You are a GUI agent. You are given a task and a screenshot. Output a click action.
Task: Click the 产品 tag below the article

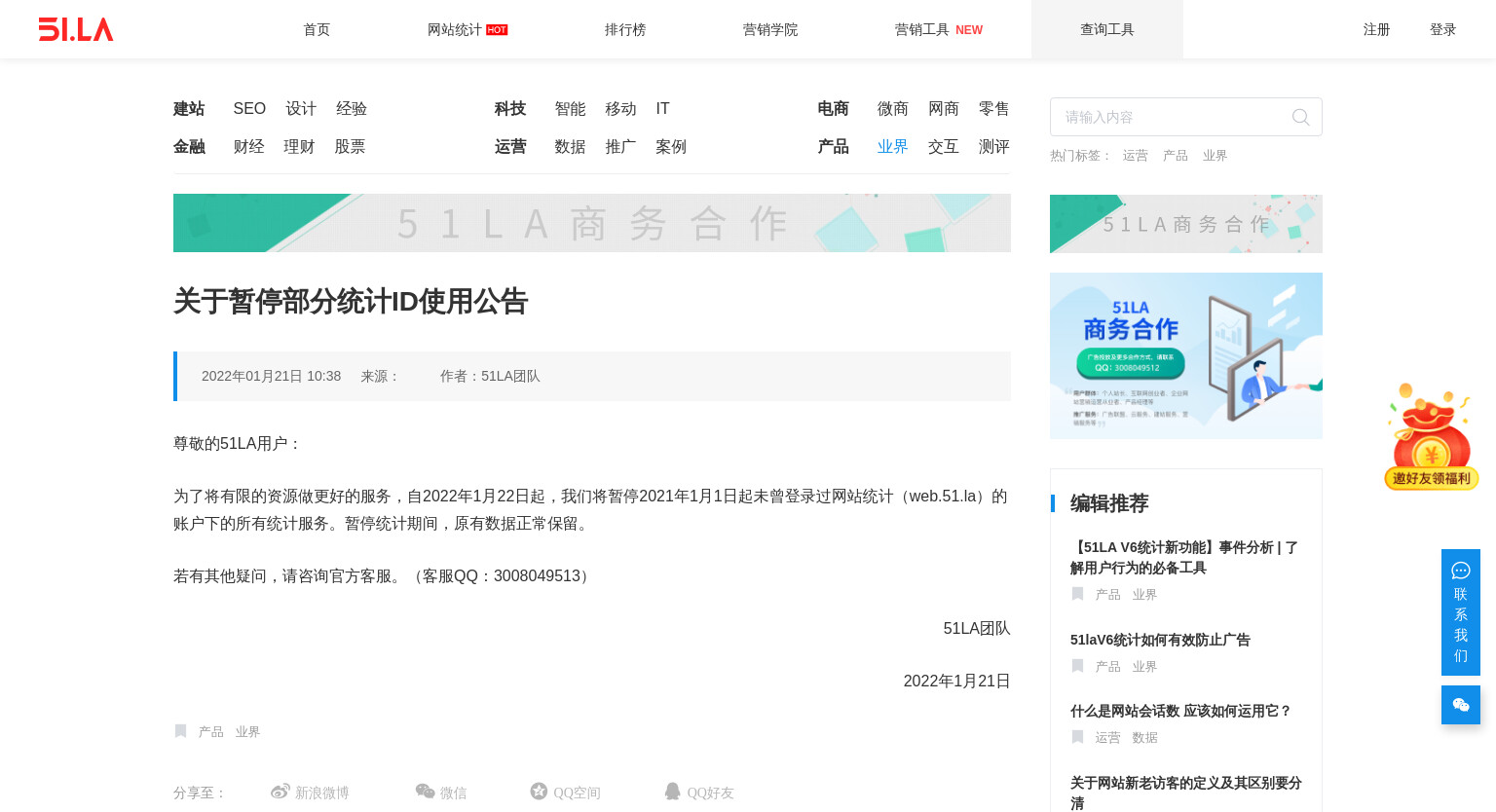[211, 731]
